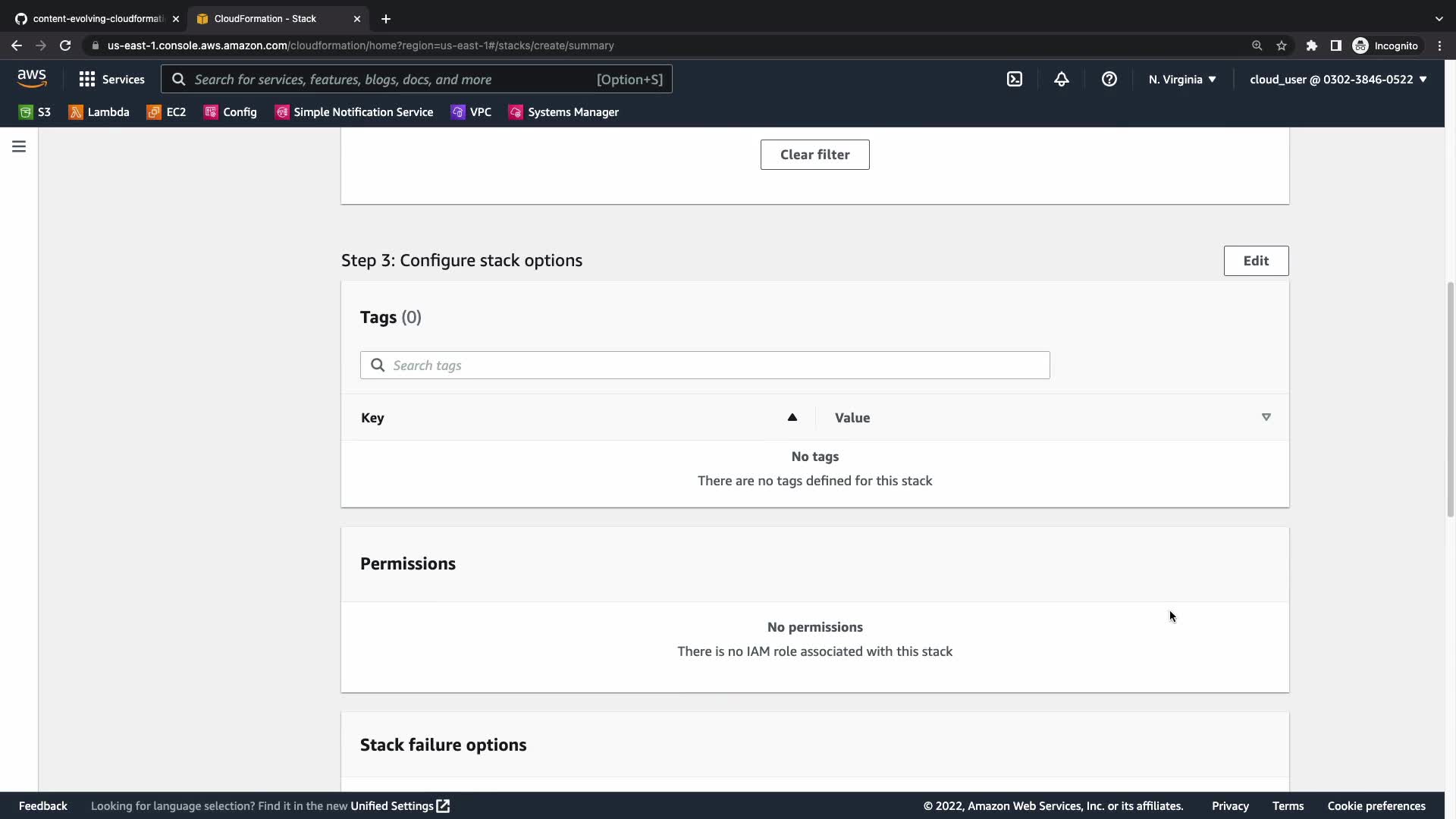
Task: Open the Systems Manager shortcut
Action: pos(563,112)
